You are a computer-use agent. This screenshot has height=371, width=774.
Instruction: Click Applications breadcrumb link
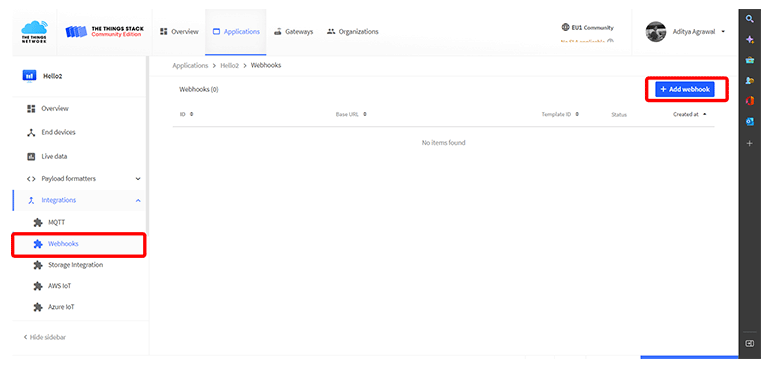[x=190, y=65]
